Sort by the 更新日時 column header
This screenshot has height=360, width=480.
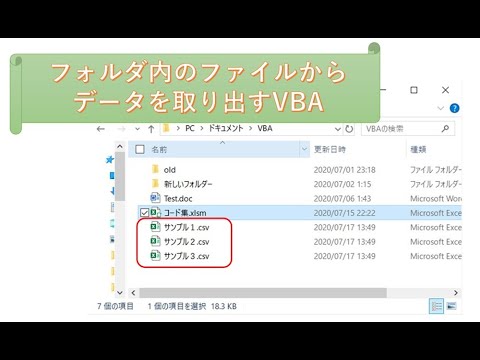[330, 149]
